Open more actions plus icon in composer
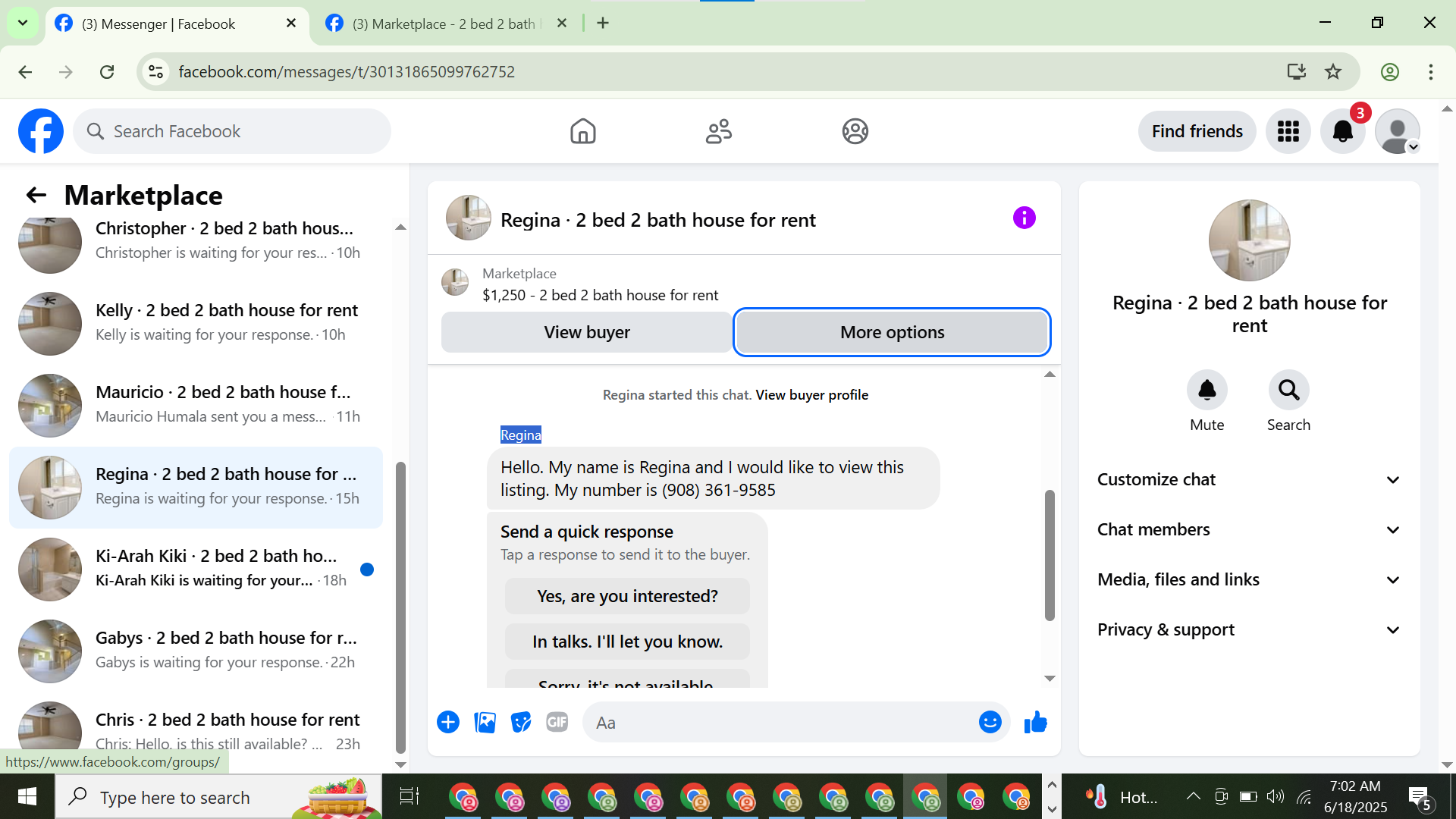 click(448, 722)
